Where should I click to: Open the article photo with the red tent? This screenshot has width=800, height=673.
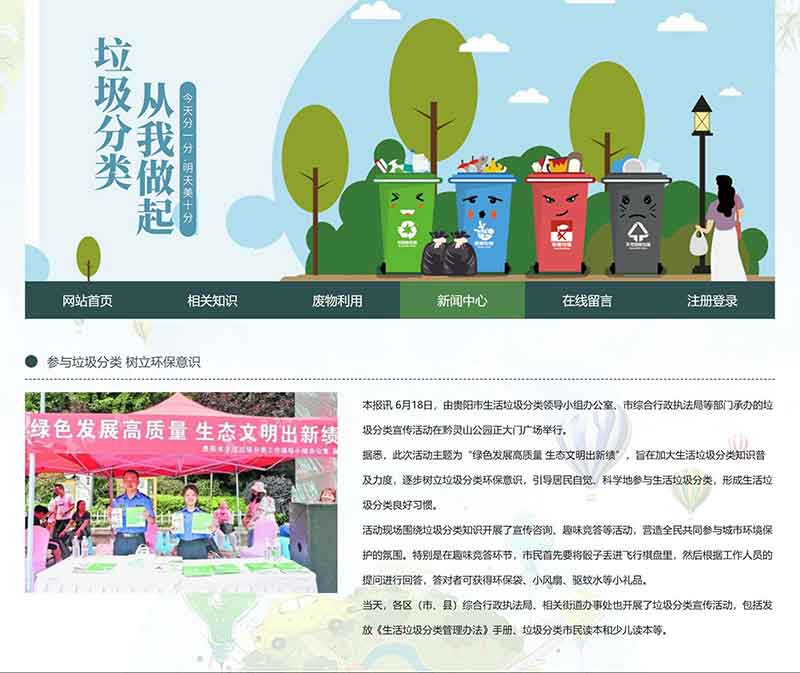point(181,492)
